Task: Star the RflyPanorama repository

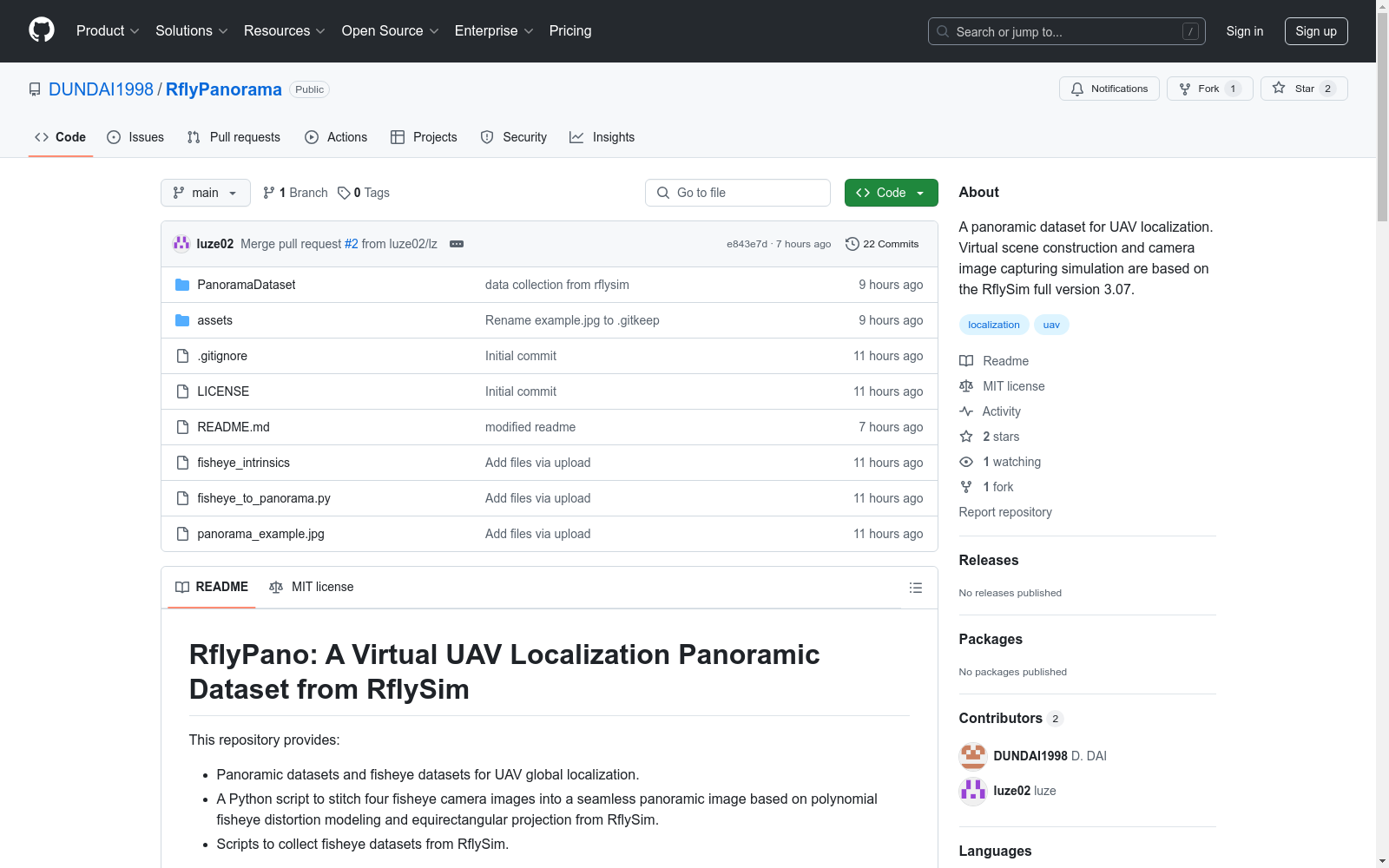Action: 1304,89
